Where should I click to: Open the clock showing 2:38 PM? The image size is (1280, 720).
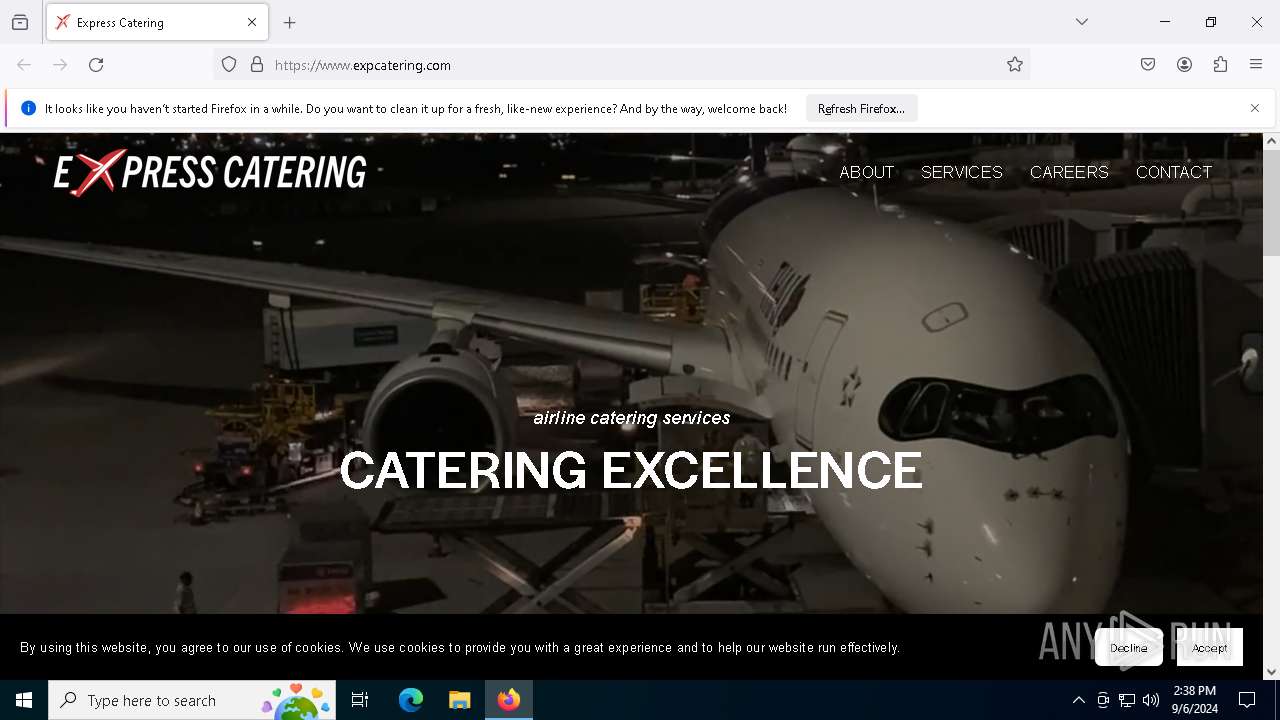pos(1195,700)
